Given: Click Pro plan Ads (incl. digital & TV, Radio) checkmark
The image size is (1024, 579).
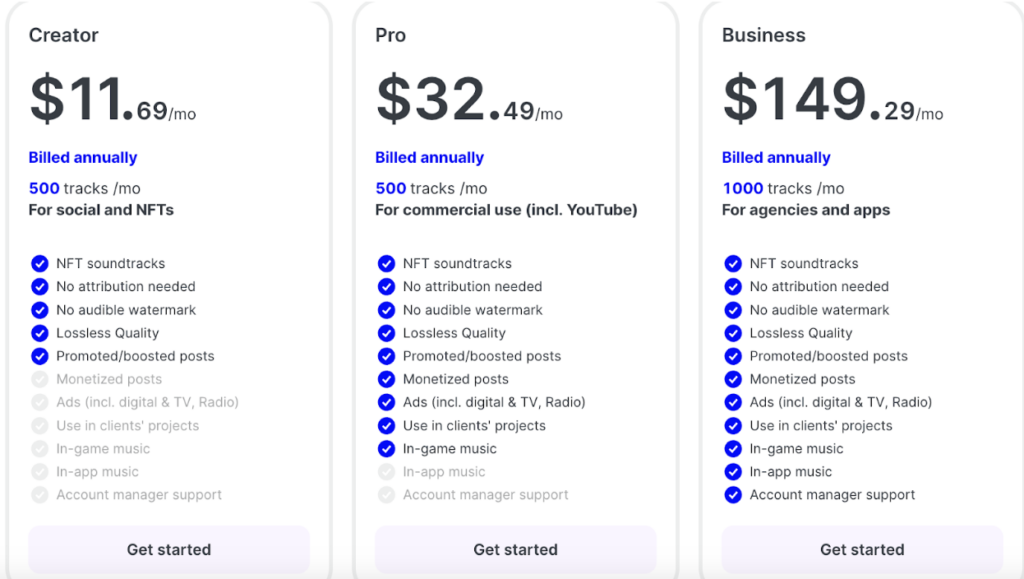Looking at the screenshot, I should click(x=387, y=402).
